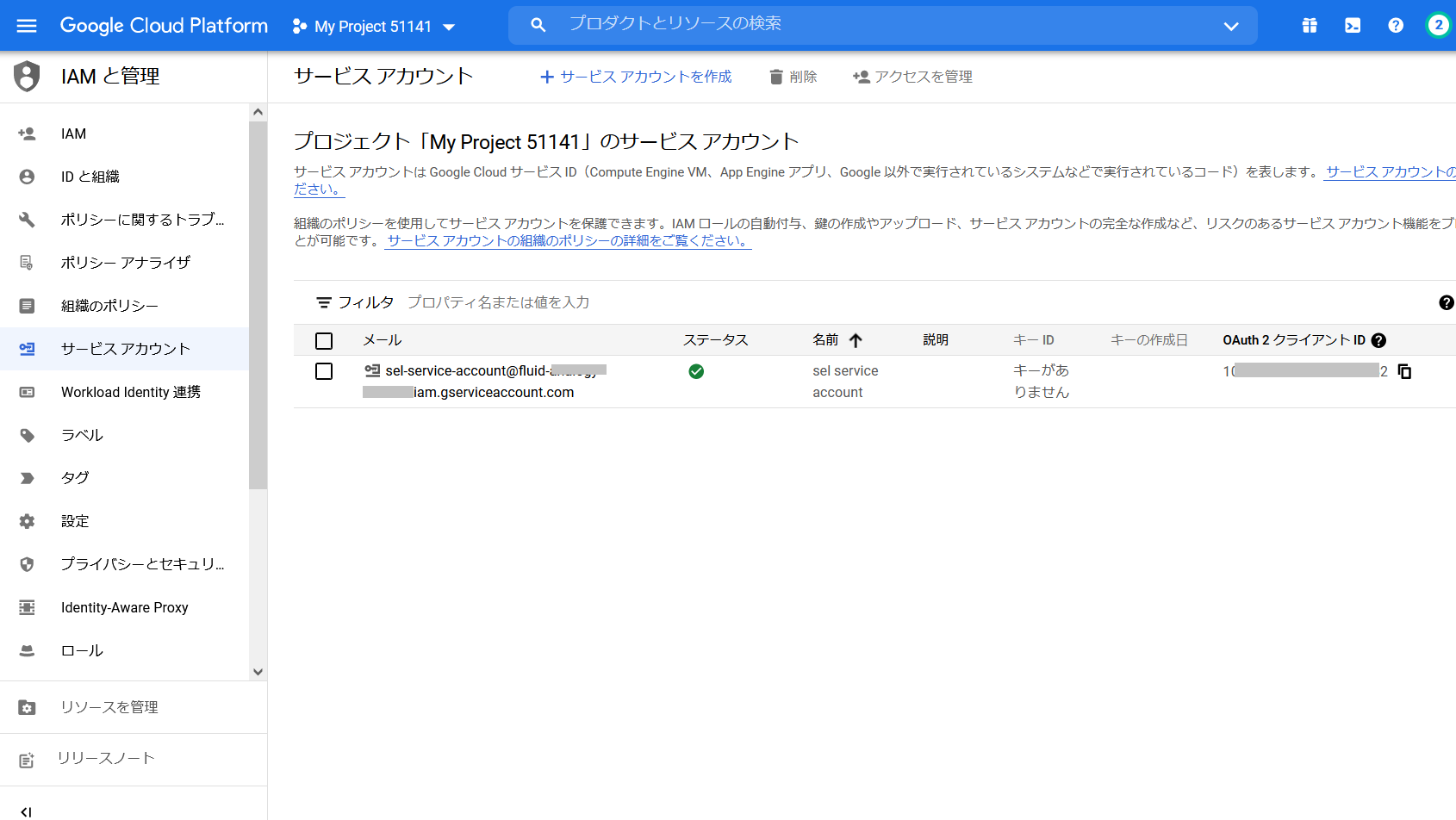The width and height of the screenshot is (1456, 820).
Task: Click the IAM person-add sidebar icon
Action: pyautogui.click(x=27, y=134)
